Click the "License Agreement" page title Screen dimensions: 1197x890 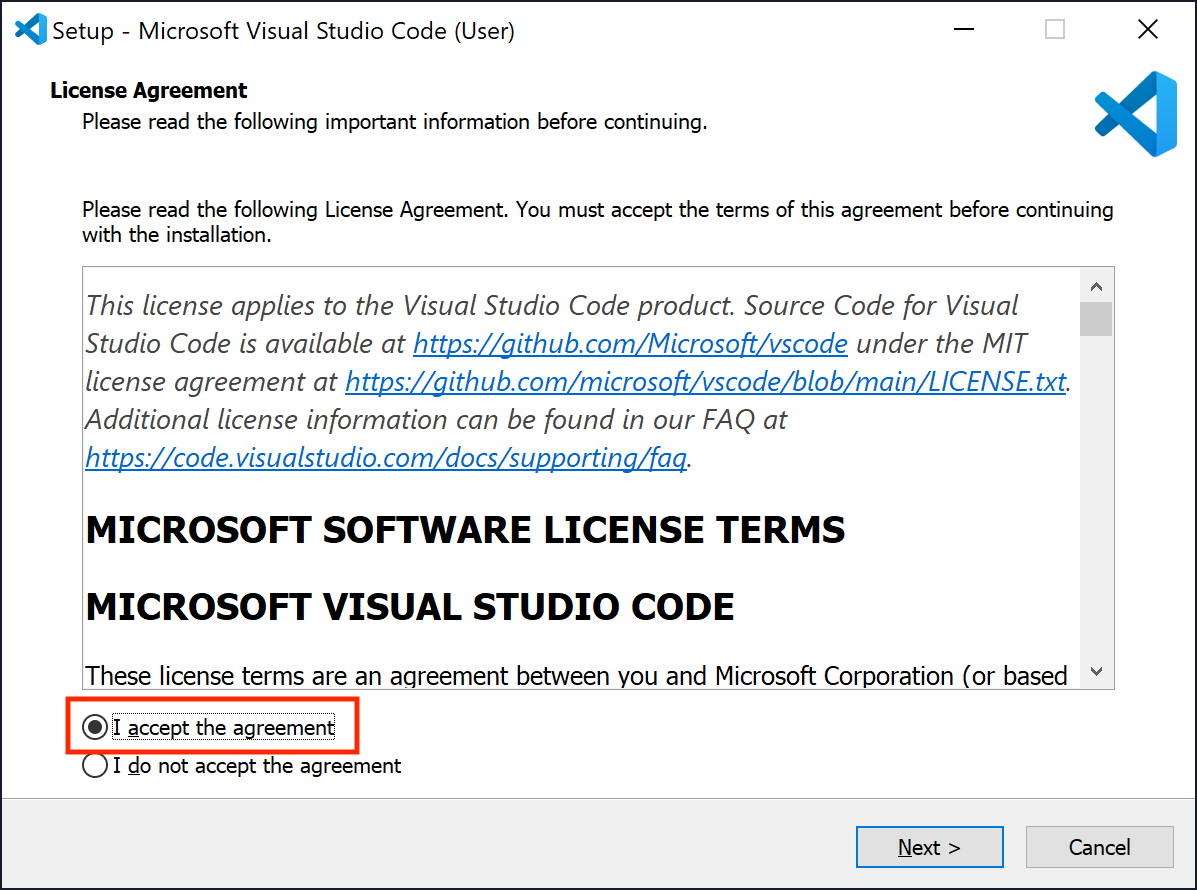tap(149, 90)
